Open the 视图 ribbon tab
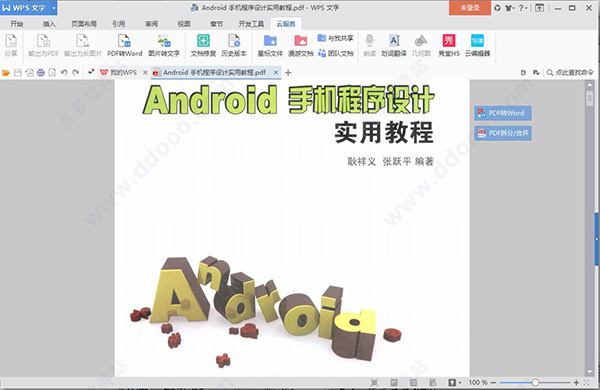 point(184,24)
